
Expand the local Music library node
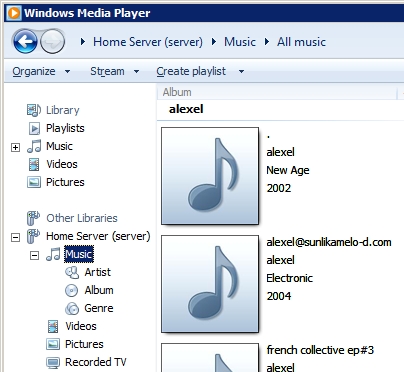point(15,147)
